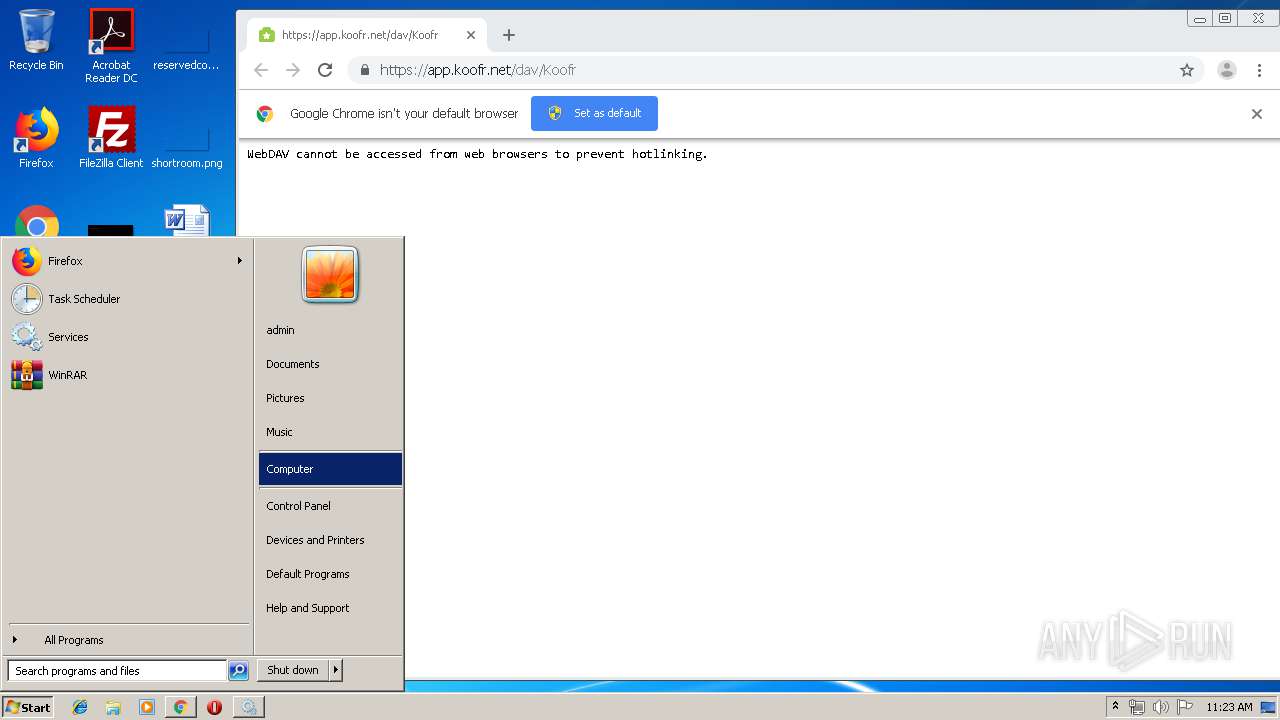The height and width of the screenshot is (720, 1280).
Task: Expand the Firefox jump list arrow
Action: (x=240, y=261)
